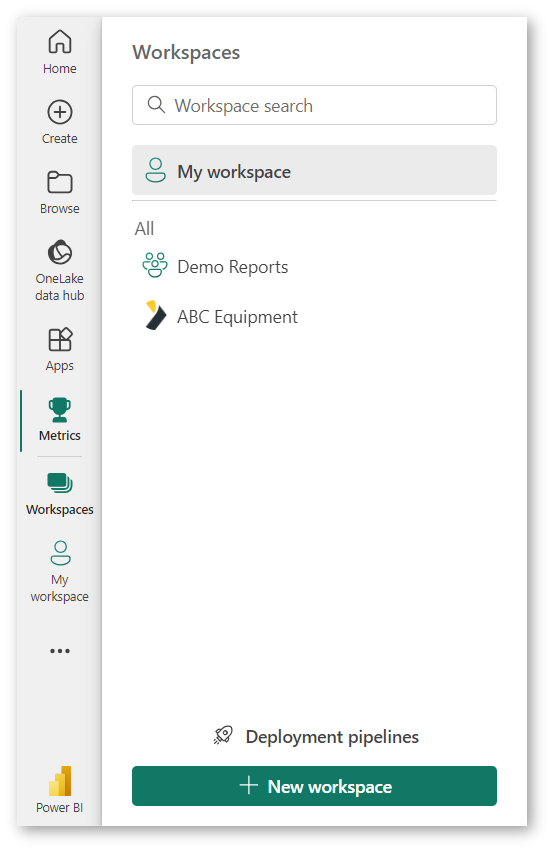553x852 pixels.
Task: Select the search magnifier icon
Action: pyautogui.click(x=156, y=104)
